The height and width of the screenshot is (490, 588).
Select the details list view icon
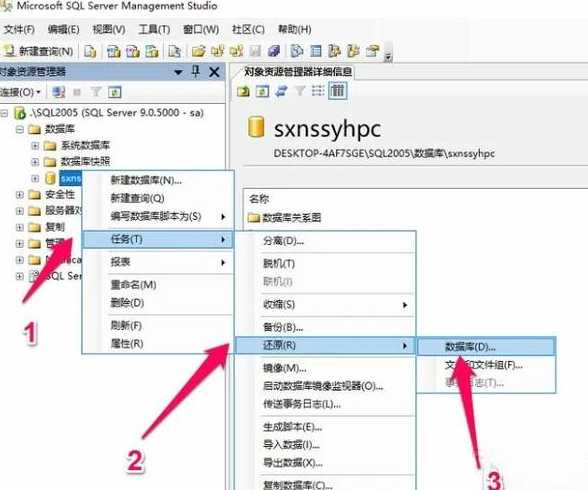click(338, 91)
